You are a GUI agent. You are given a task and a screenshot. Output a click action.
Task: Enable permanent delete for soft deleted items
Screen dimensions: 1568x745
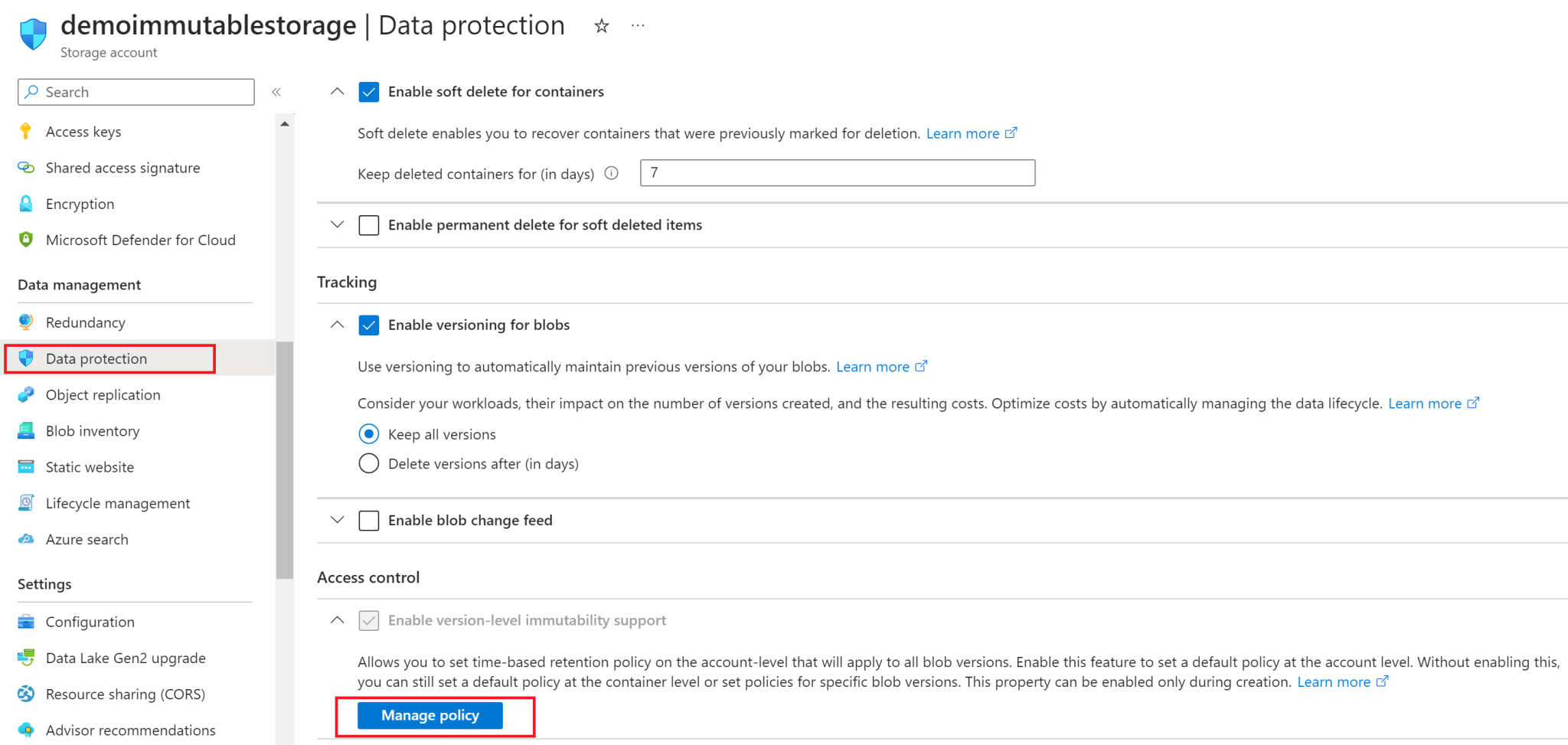(x=369, y=224)
